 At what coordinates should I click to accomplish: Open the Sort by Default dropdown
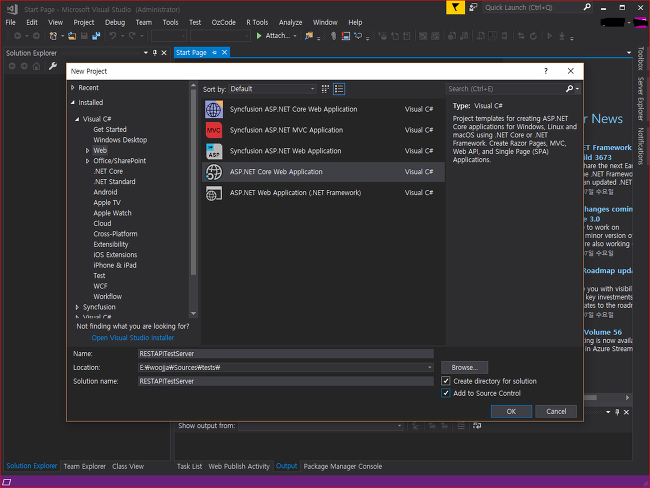click(x=272, y=89)
